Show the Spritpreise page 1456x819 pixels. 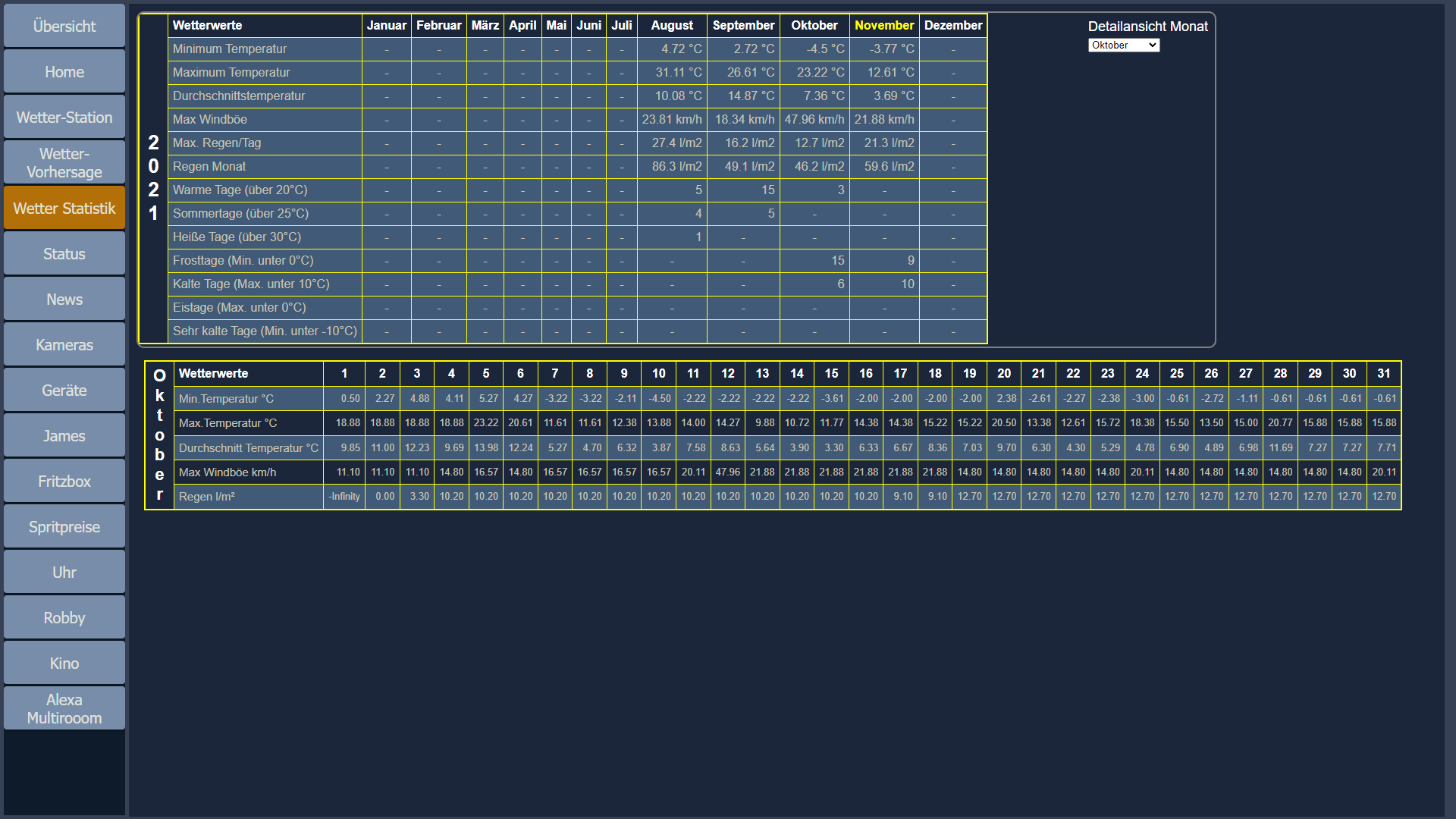pyautogui.click(x=64, y=527)
